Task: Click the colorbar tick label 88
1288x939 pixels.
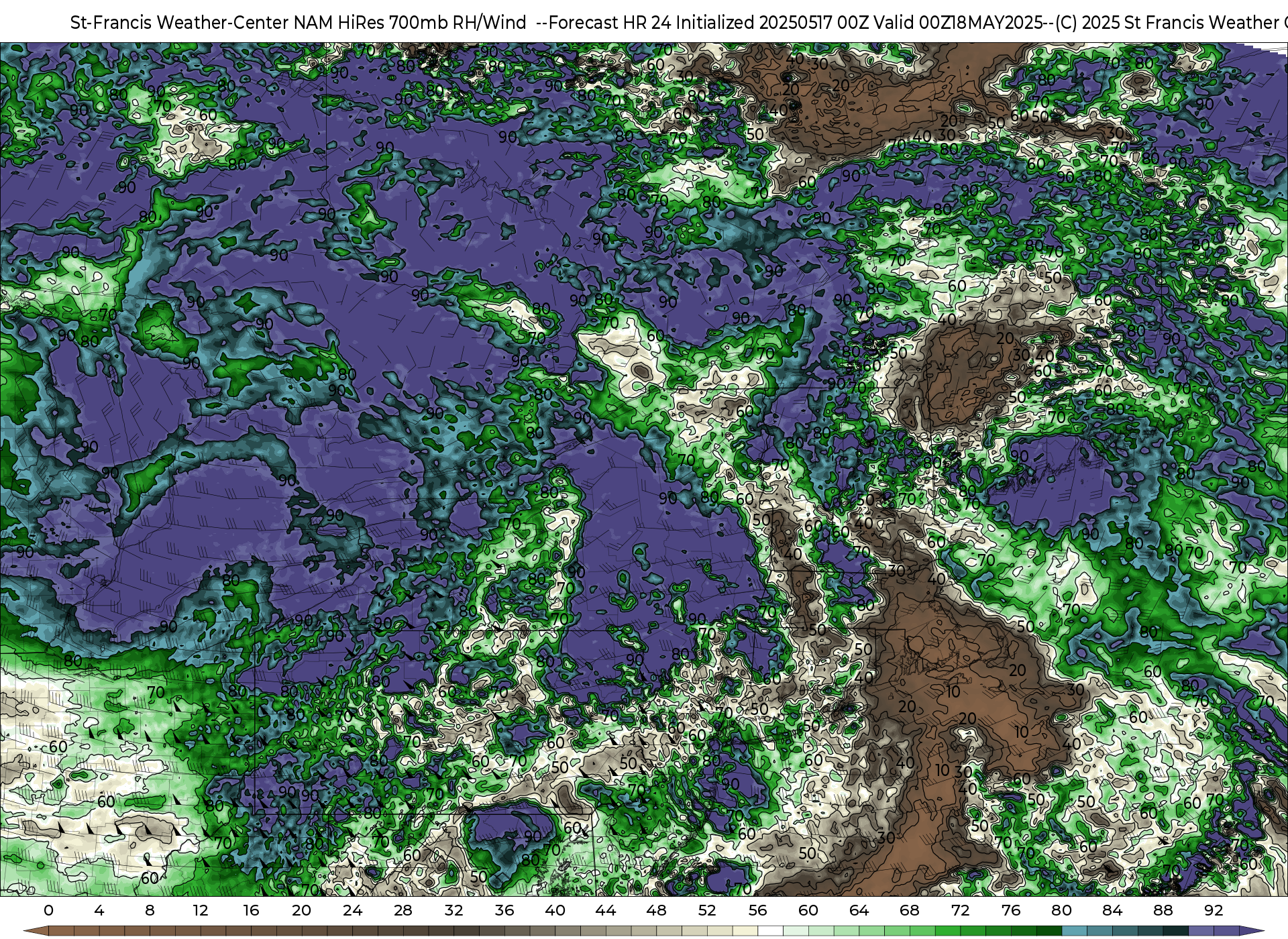Action: coord(1163,910)
